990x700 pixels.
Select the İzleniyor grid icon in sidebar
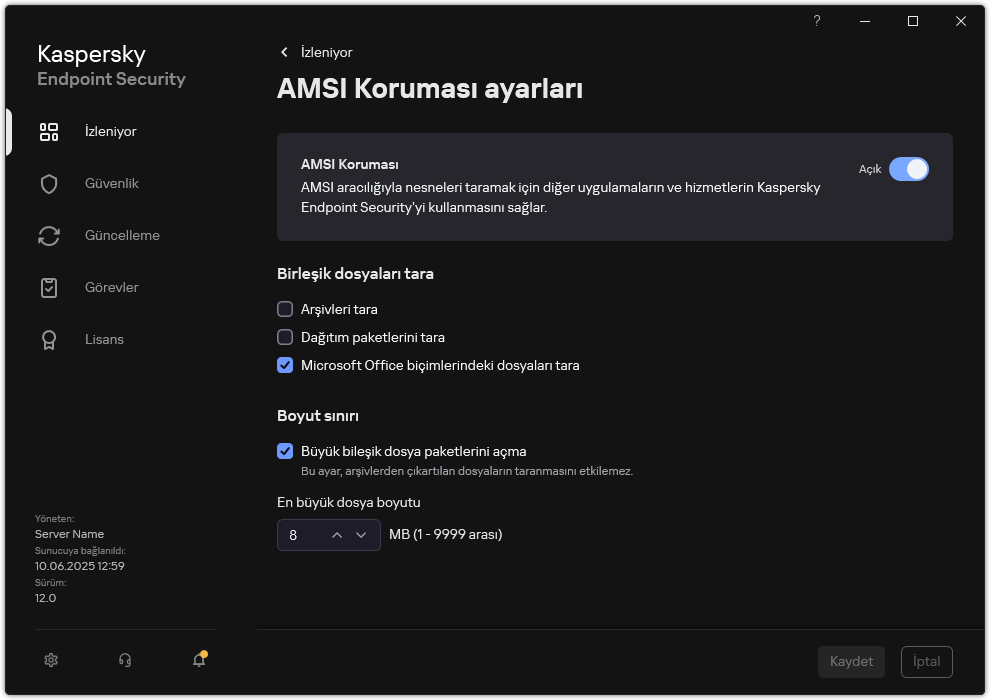click(x=49, y=131)
